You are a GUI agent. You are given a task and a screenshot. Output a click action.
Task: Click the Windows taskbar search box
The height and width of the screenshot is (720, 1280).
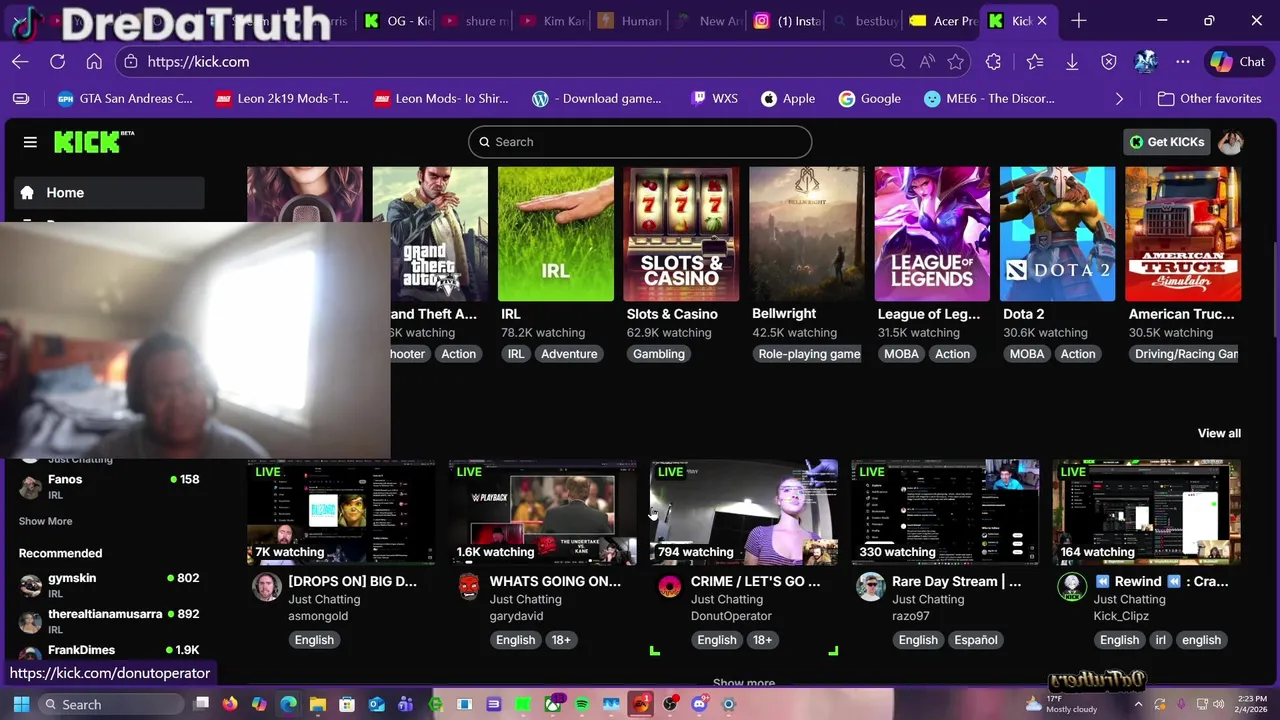[112, 704]
